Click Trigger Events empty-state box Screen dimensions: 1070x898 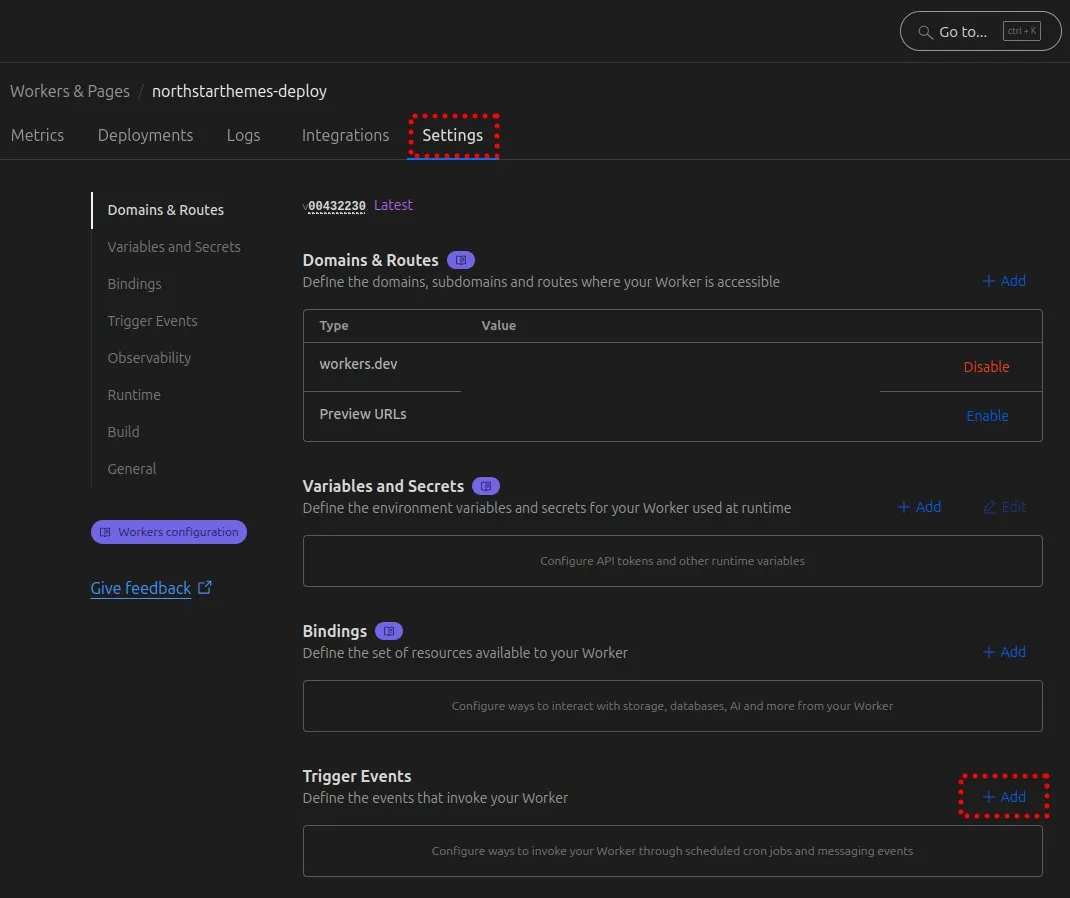click(672, 851)
